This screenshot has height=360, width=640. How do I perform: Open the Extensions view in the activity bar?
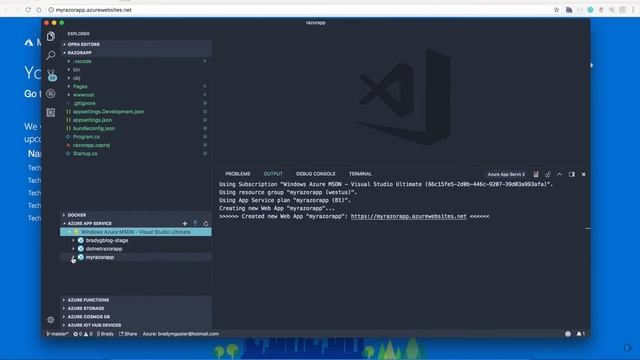[x=51, y=112]
